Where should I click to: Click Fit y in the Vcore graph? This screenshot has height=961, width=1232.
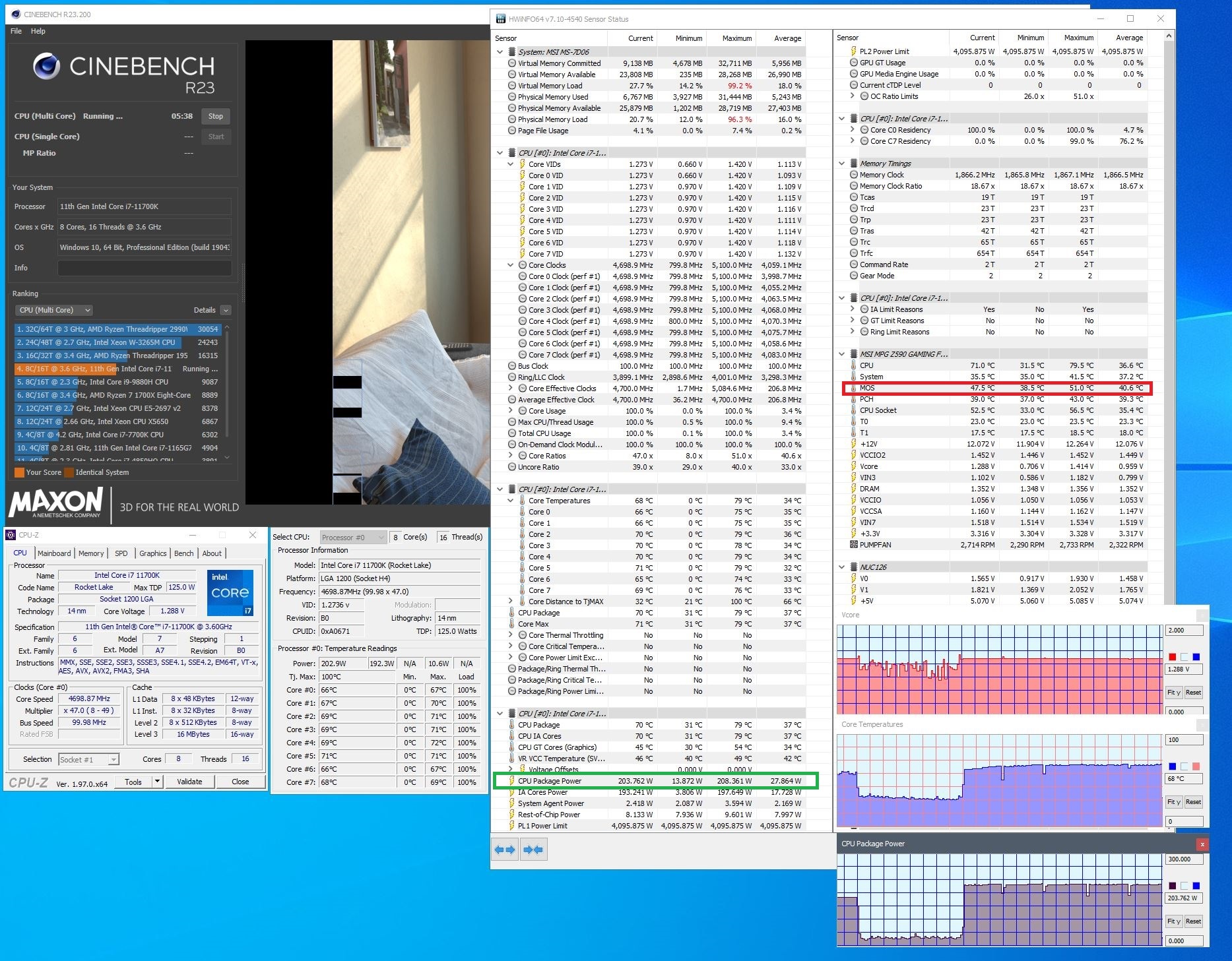(1173, 693)
